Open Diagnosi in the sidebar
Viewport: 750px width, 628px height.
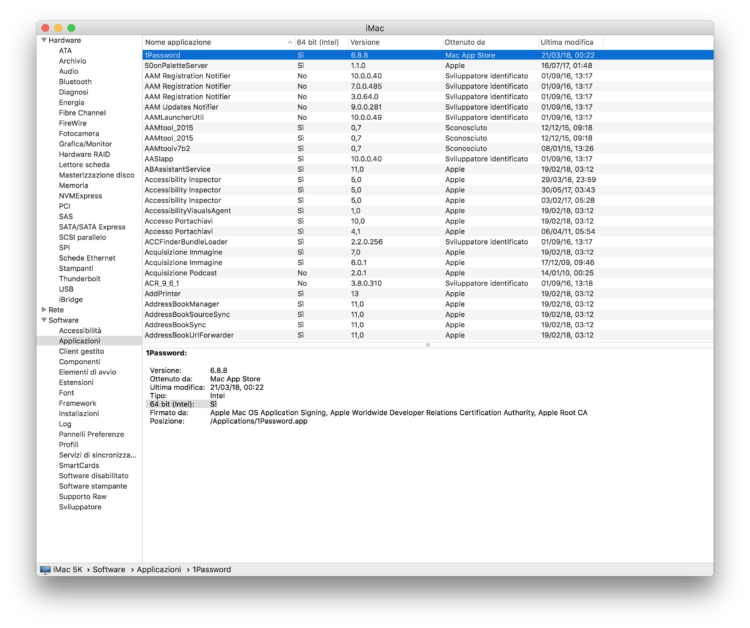[x=74, y=92]
